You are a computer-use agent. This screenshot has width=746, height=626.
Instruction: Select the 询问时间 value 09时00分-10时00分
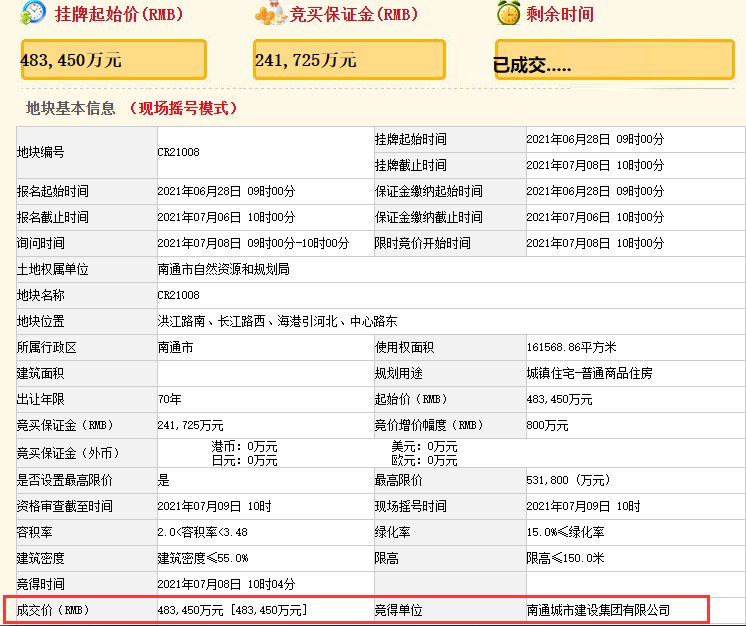[x=253, y=243]
